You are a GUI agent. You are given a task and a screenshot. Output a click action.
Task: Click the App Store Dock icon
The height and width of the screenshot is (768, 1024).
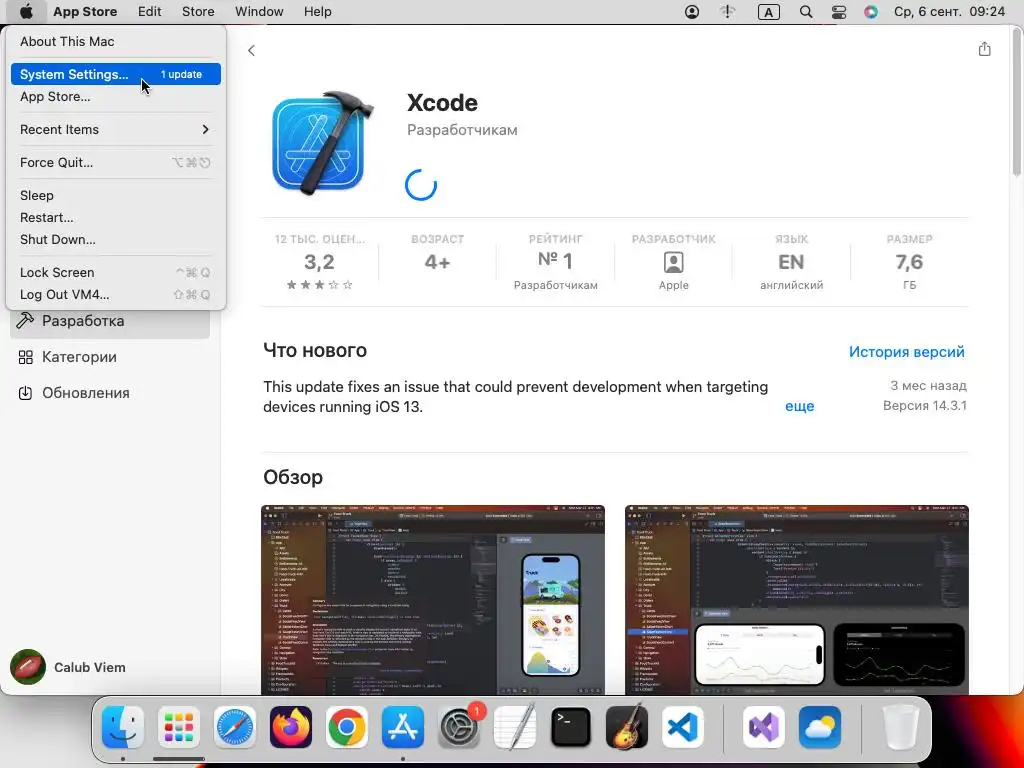tap(403, 727)
